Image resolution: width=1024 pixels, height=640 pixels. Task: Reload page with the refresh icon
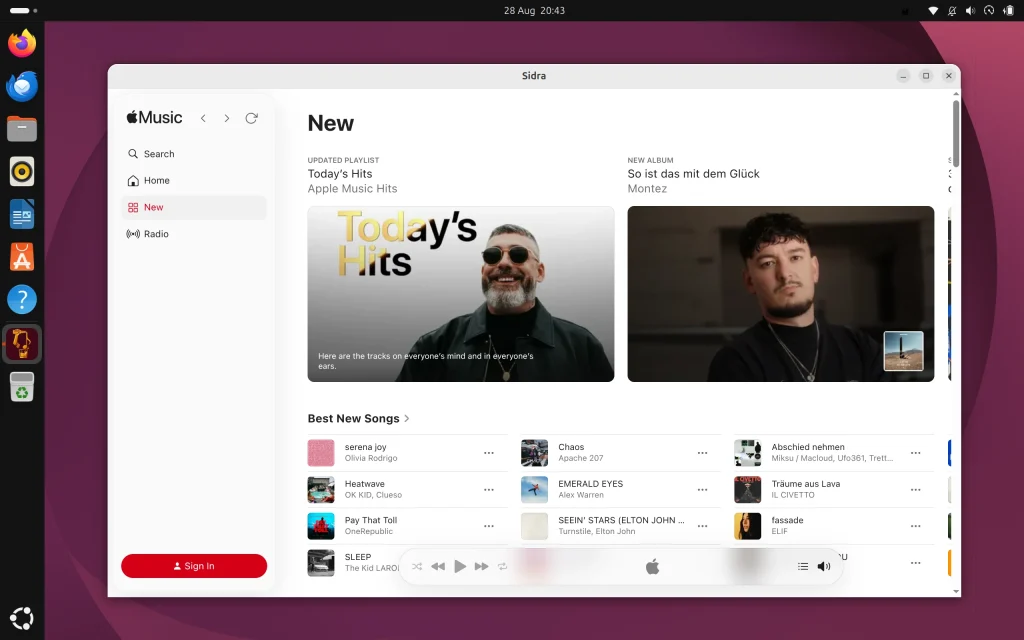tap(251, 118)
